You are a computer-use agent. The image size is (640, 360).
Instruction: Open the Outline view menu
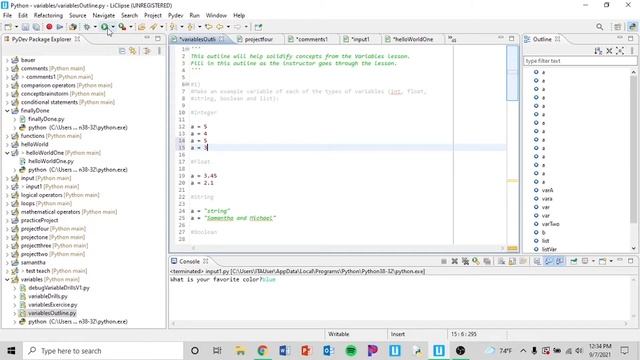pos(632,51)
